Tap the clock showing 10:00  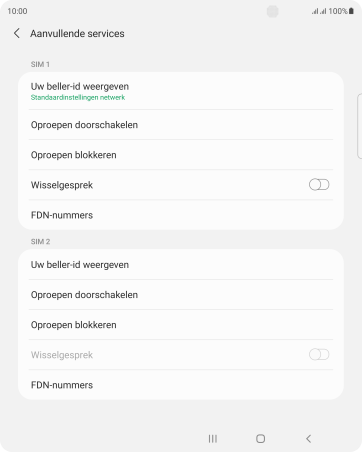[x=17, y=11]
